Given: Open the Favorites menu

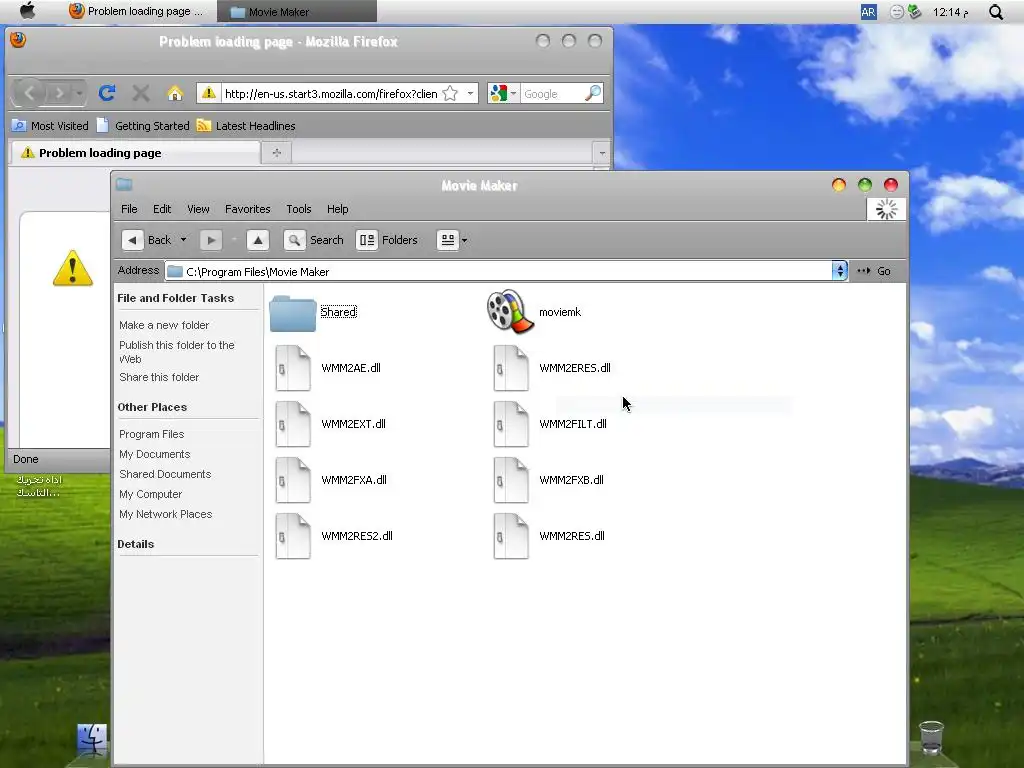Looking at the screenshot, I should [248, 209].
